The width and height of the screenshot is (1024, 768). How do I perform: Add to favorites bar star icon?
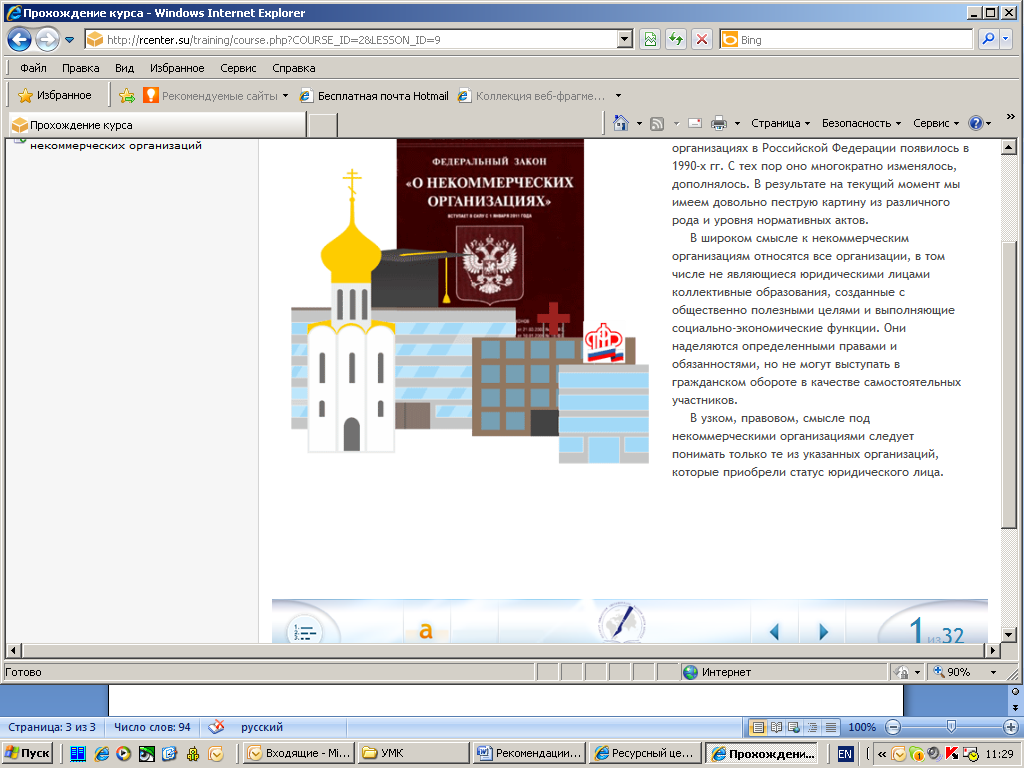(x=127, y=96)
